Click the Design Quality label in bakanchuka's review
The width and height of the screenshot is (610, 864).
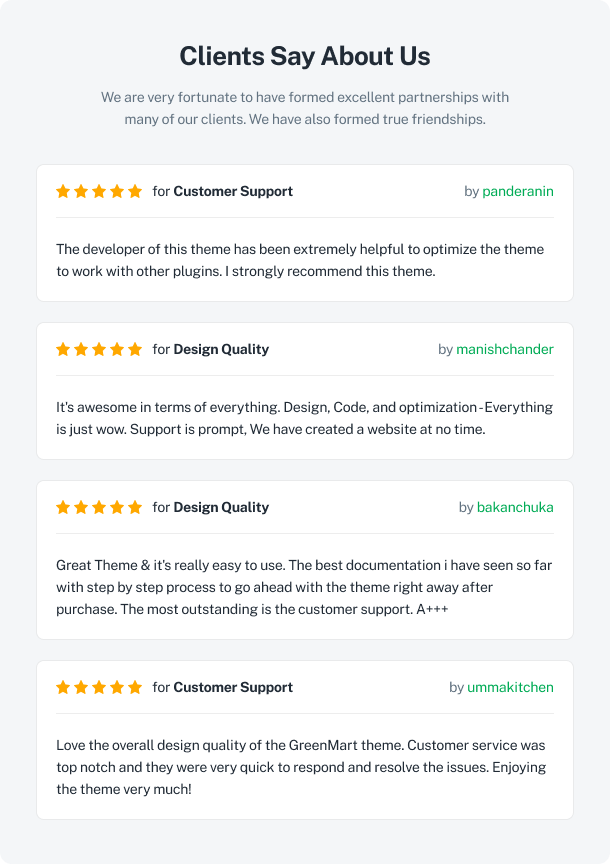click(x=221, y=507)
